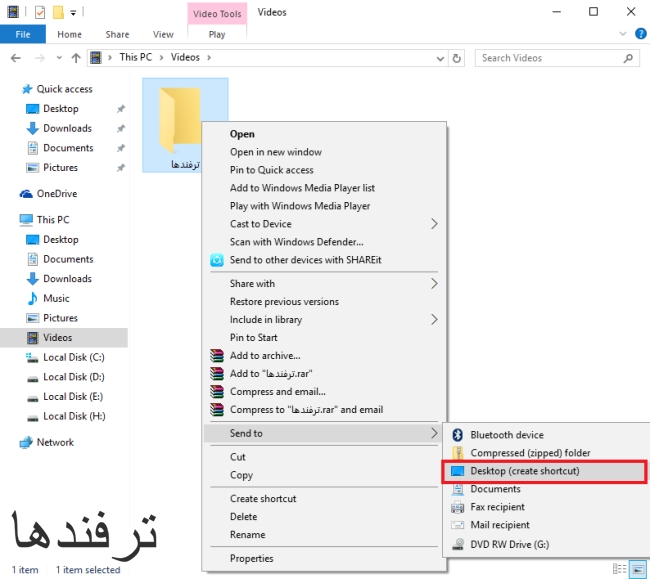Click the Compressed (zipped) folder icon
This screenshot has width=650, height=579.
click(458, 453)
